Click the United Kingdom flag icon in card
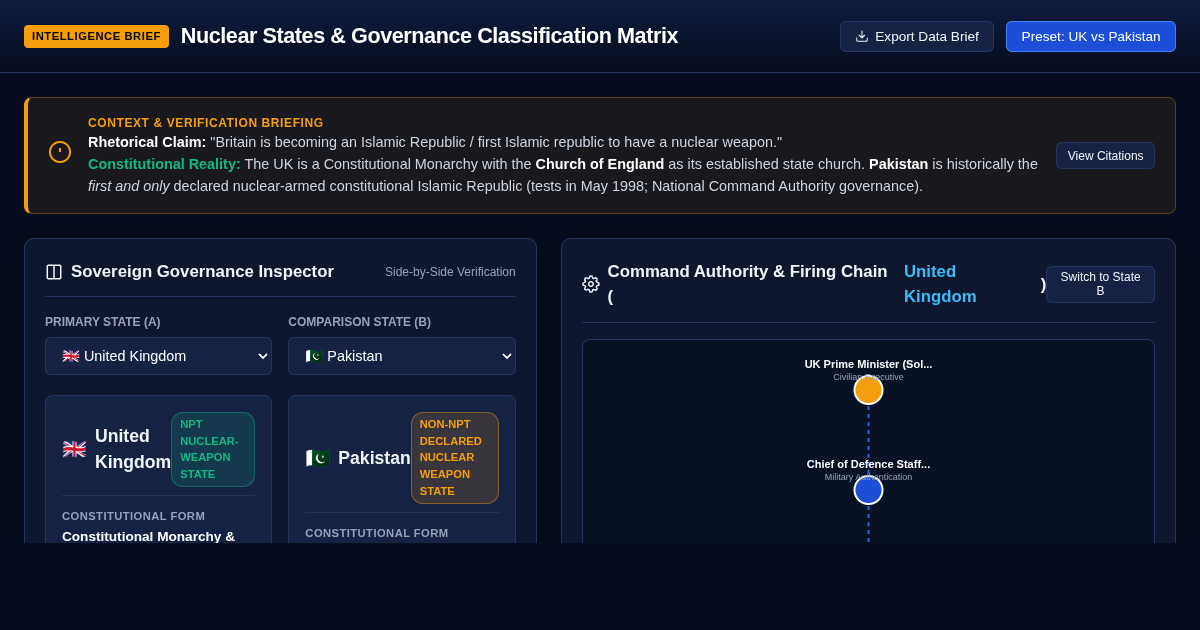 coord(74,449)
